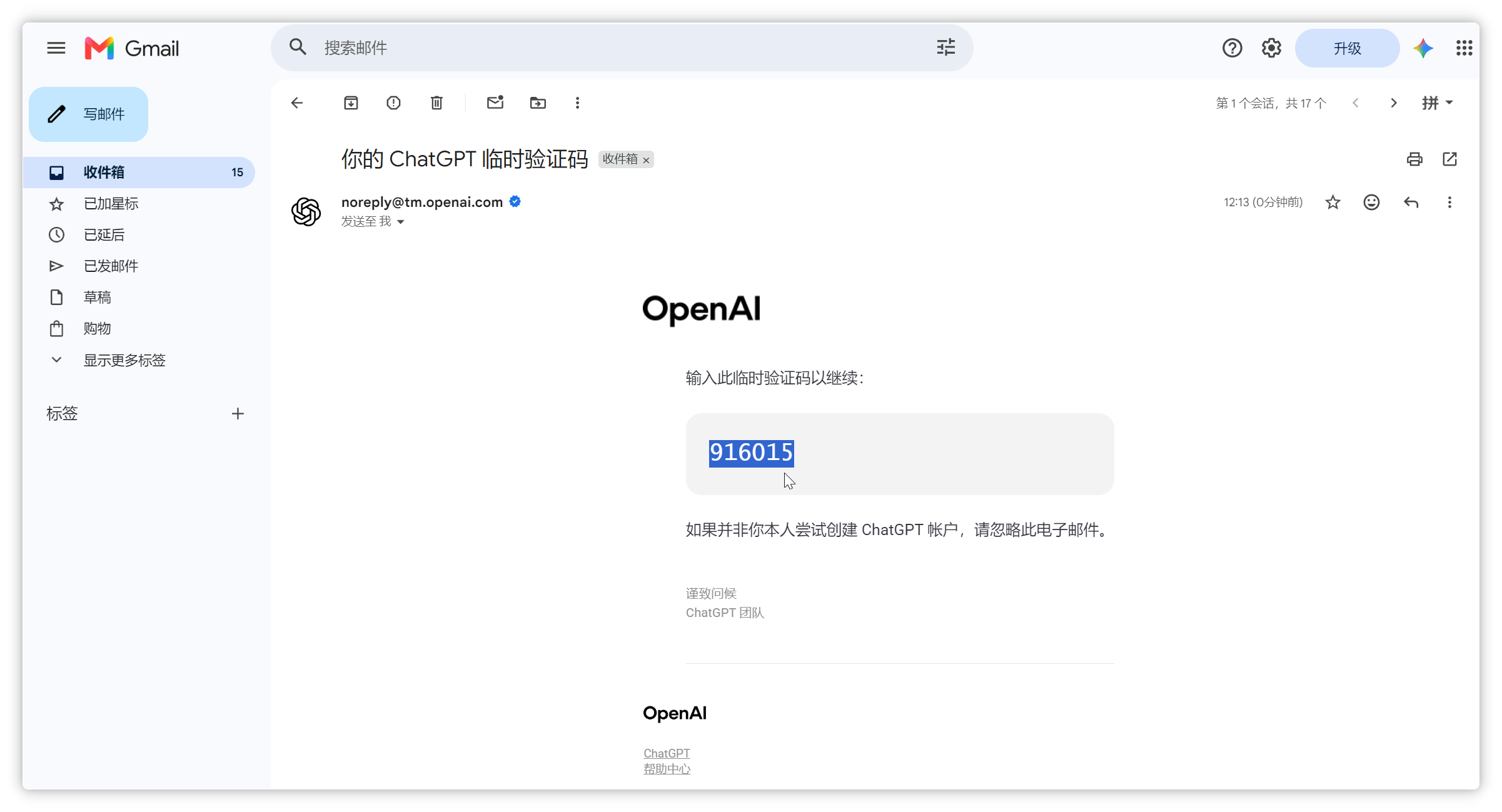Open 购物 category

(x=139, y=329)
